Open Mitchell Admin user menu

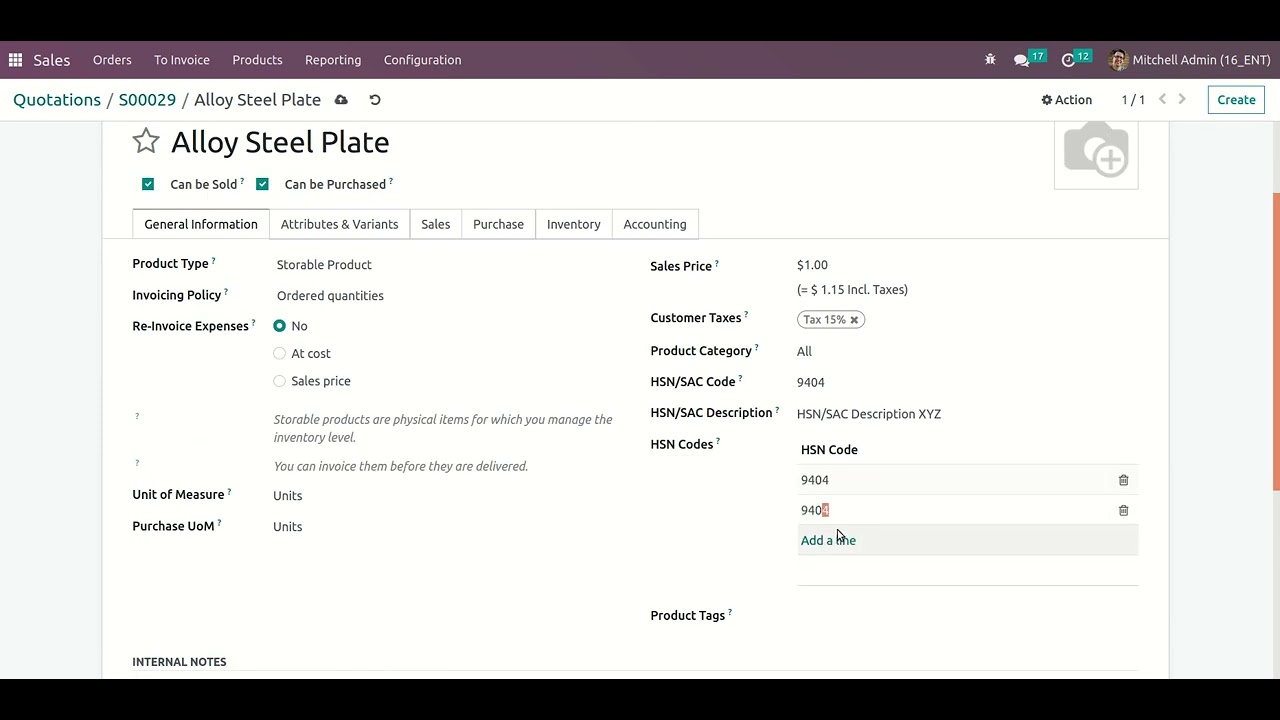1189,60
